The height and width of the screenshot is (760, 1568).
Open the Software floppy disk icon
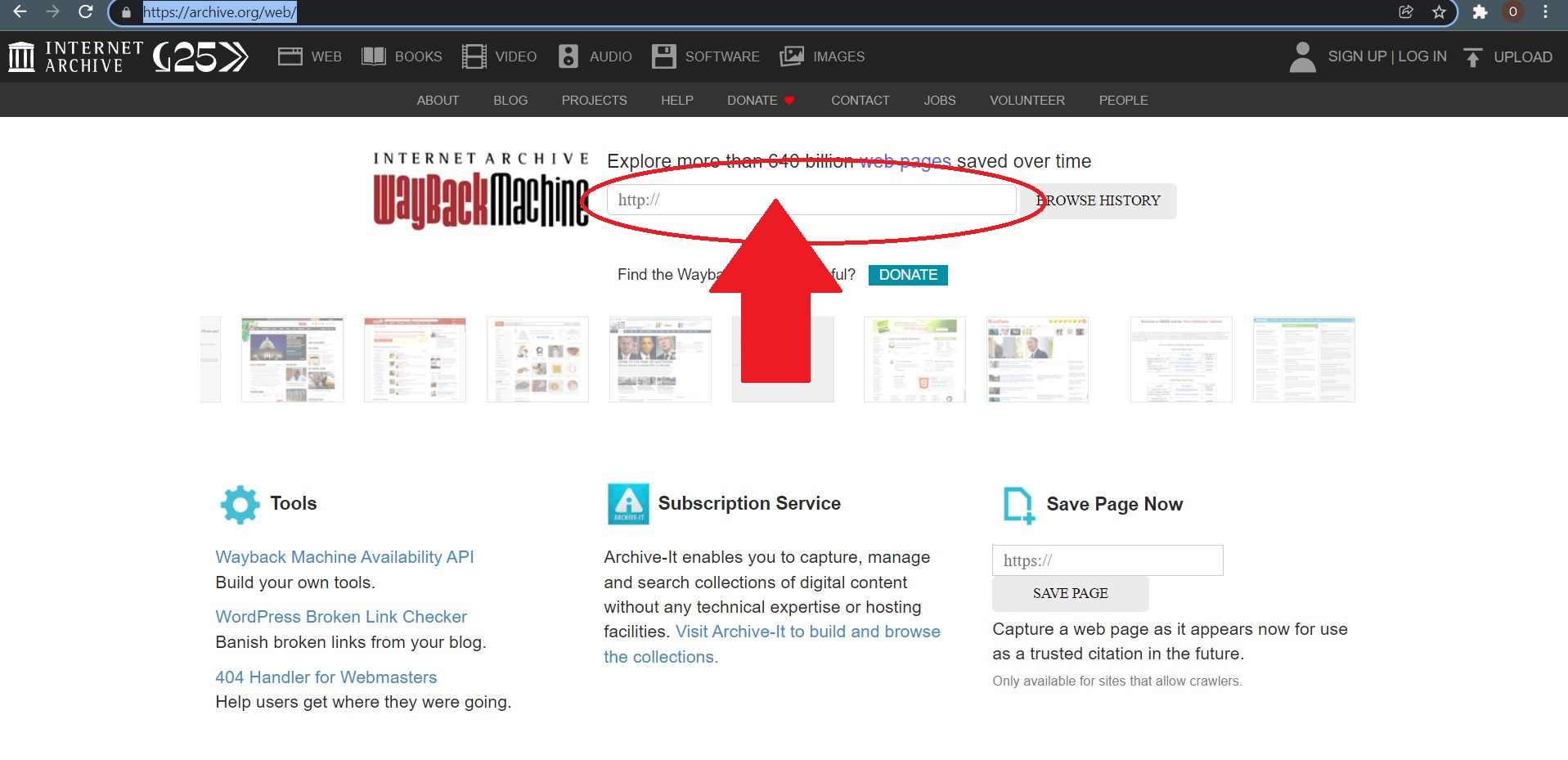tap(663, 56)
